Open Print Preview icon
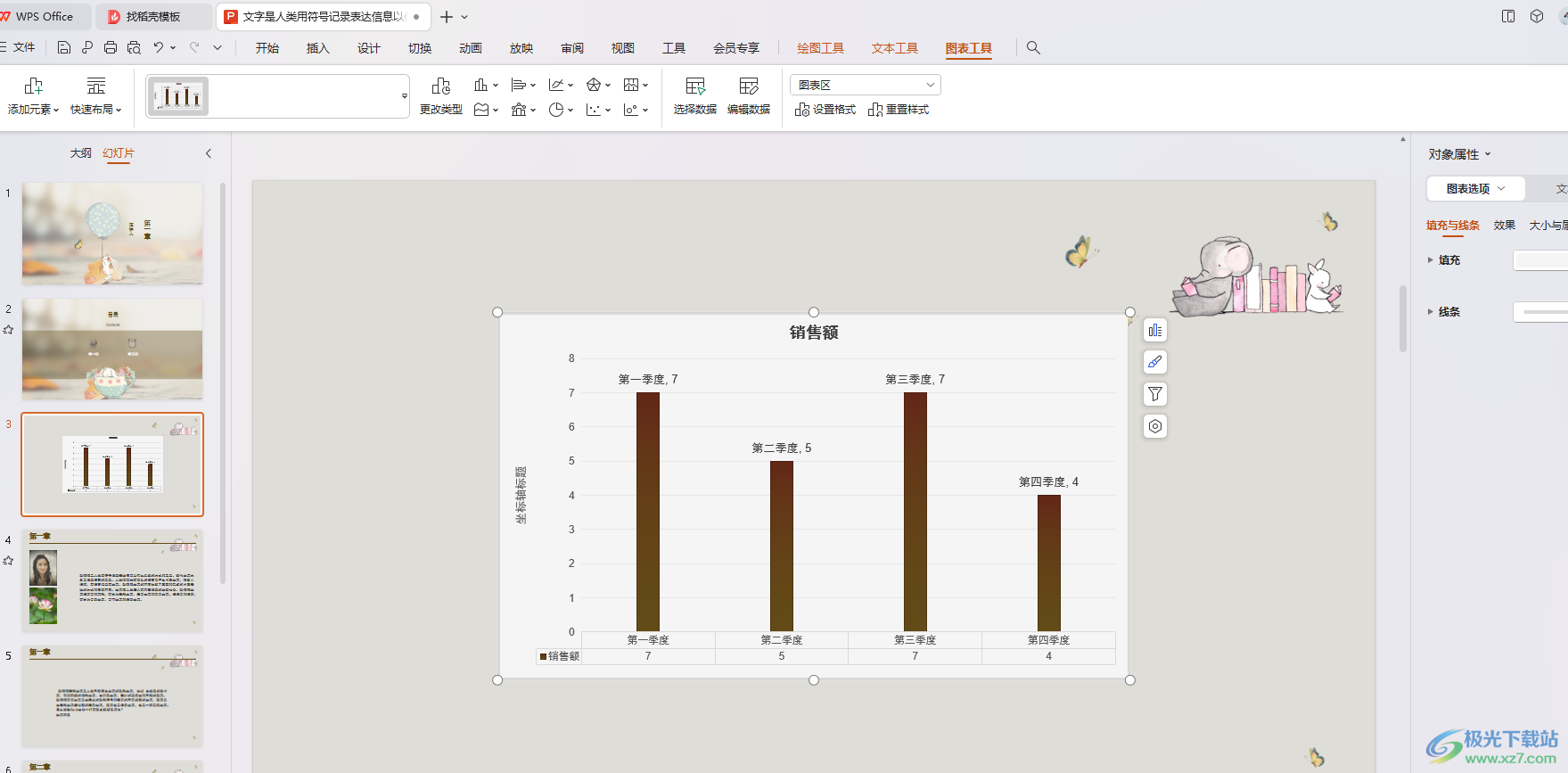Screen dimensions: 1568x773 click(134, 48)
